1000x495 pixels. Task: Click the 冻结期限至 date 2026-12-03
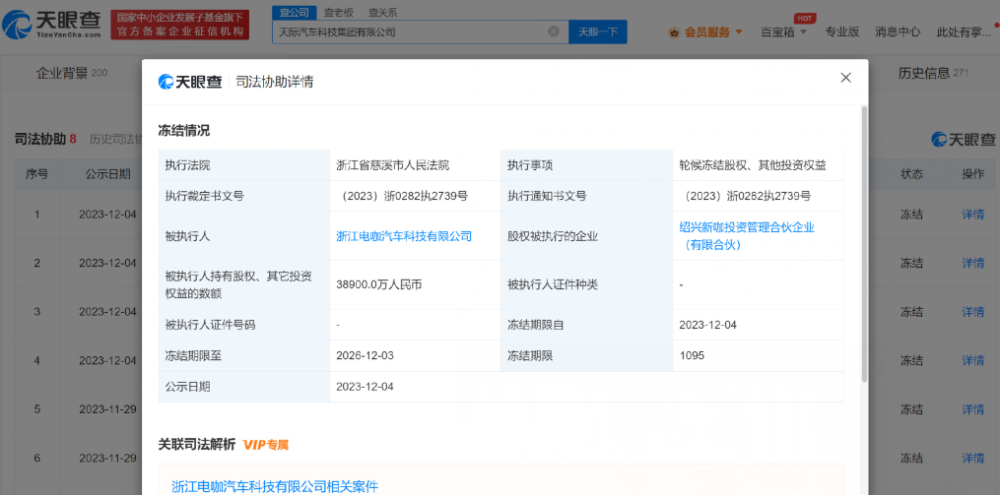tap(365, 355)
